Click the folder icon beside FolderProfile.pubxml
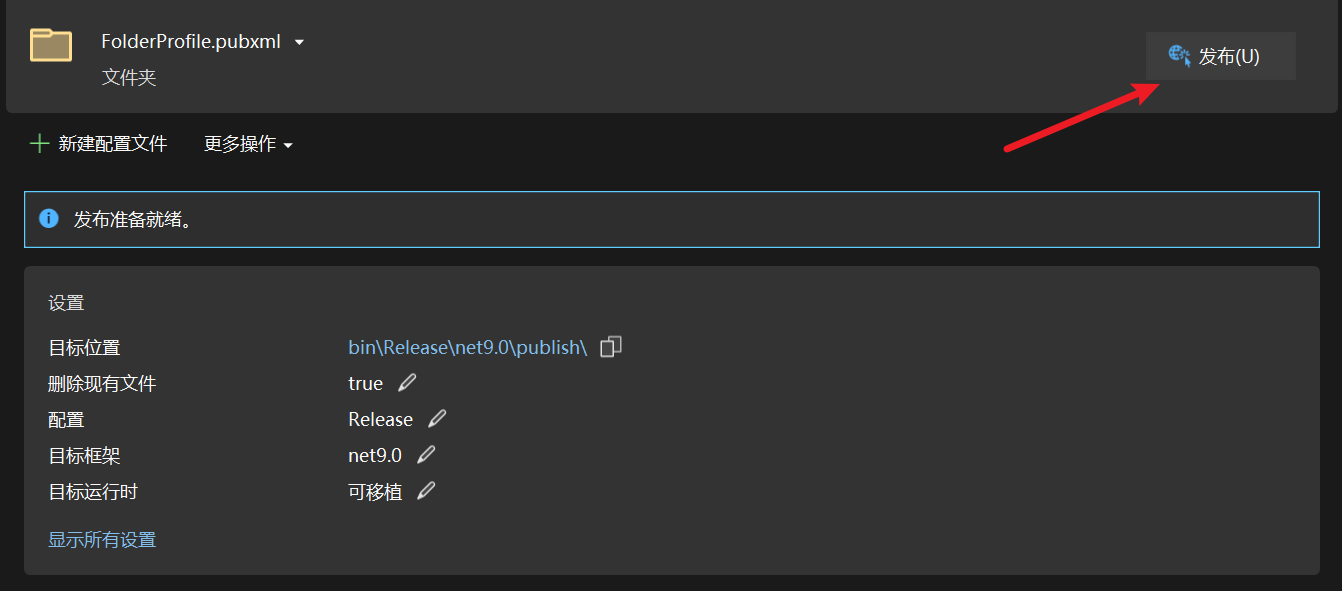Screen dimensions: 1342x591 click(50, 45)
